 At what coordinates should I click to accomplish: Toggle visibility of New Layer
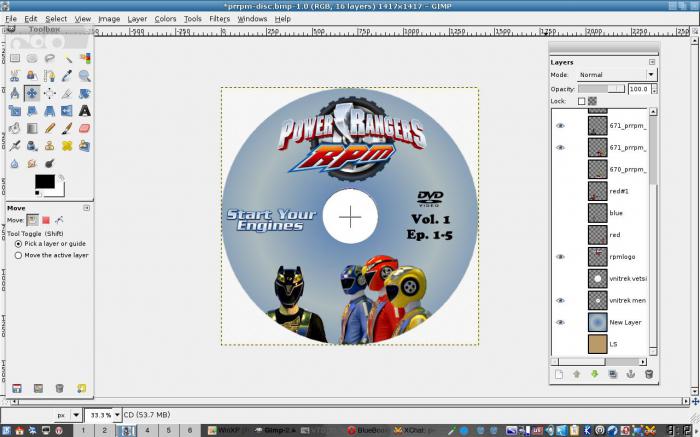point(560,322)
